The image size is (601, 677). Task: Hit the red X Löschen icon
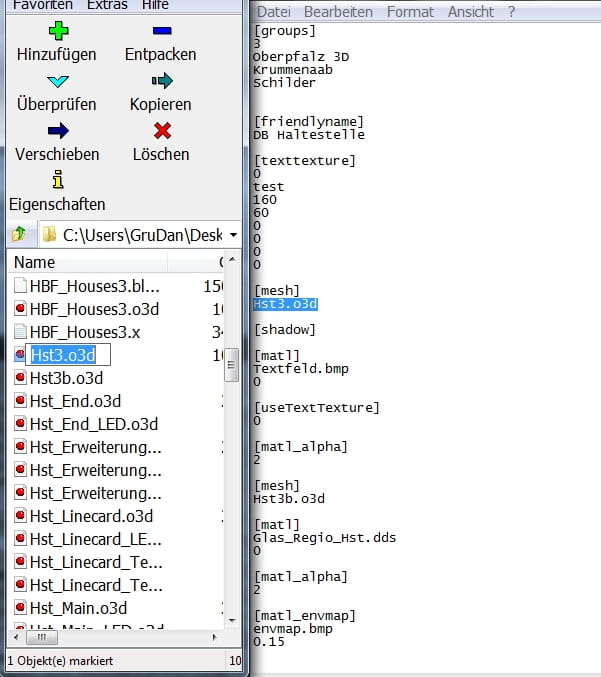[161, 131]
